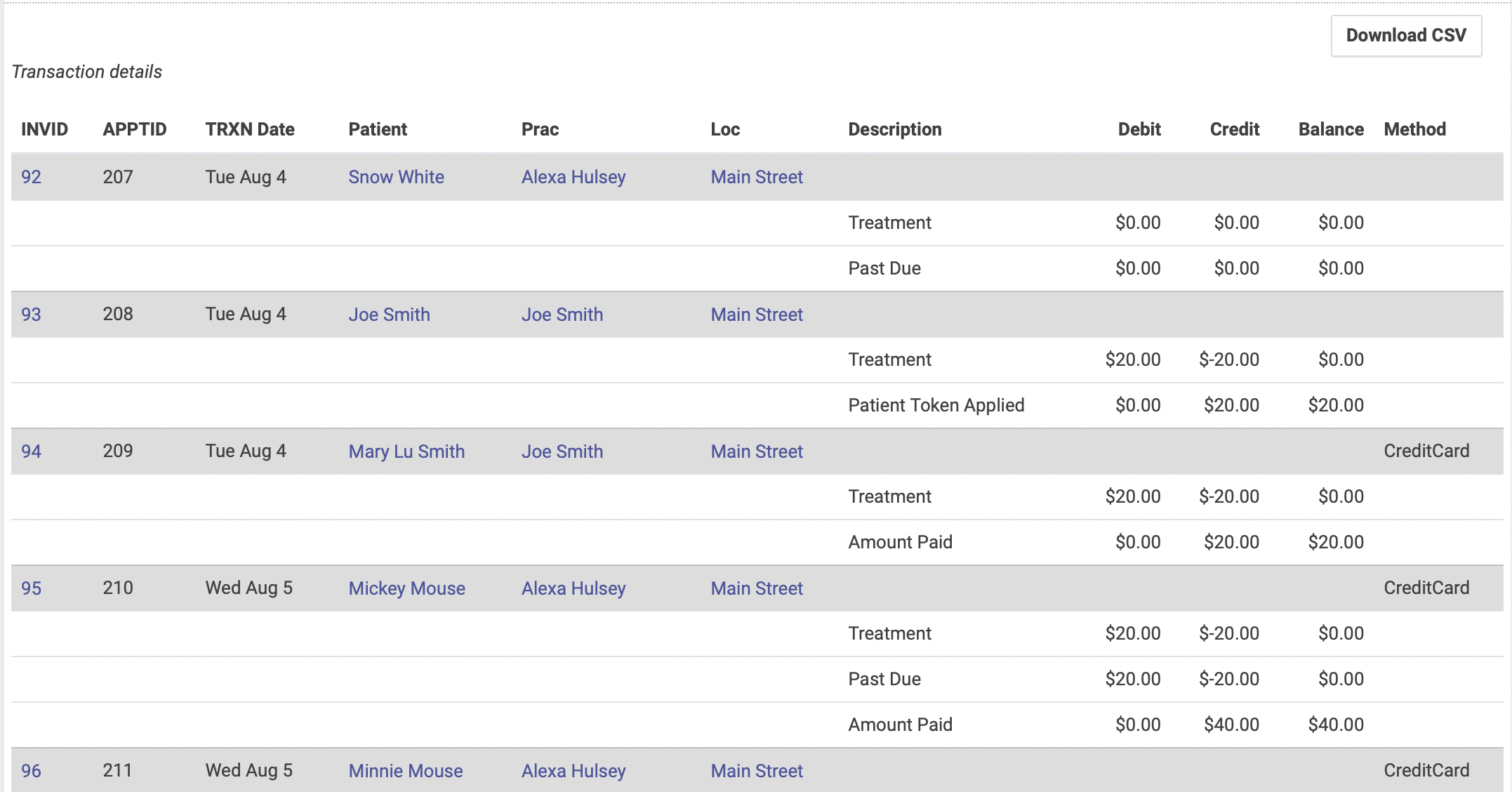
Task: Open Main Street location in invoice 95 row
Action: 757,588
